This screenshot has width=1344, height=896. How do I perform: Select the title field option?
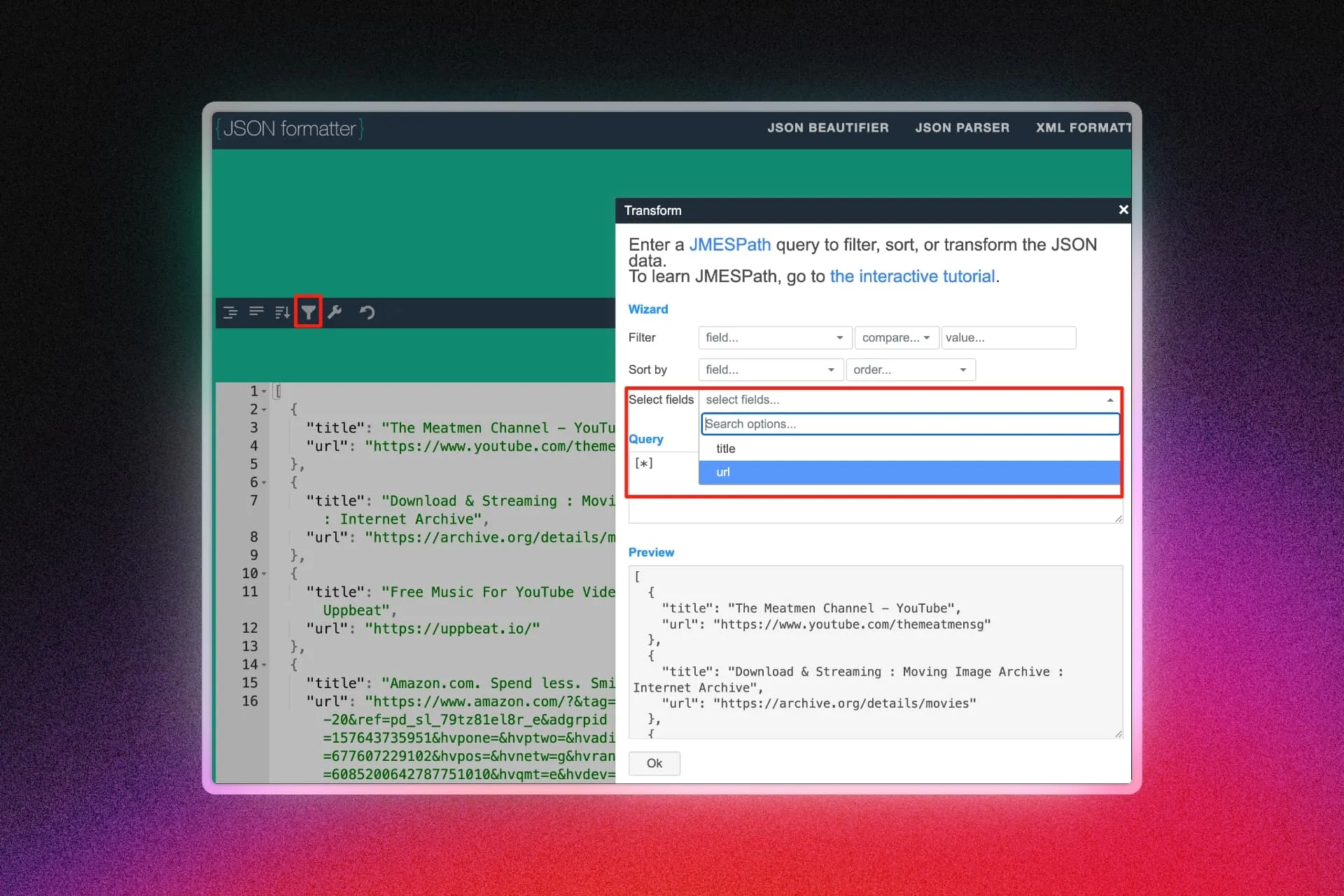coord(726,448)
